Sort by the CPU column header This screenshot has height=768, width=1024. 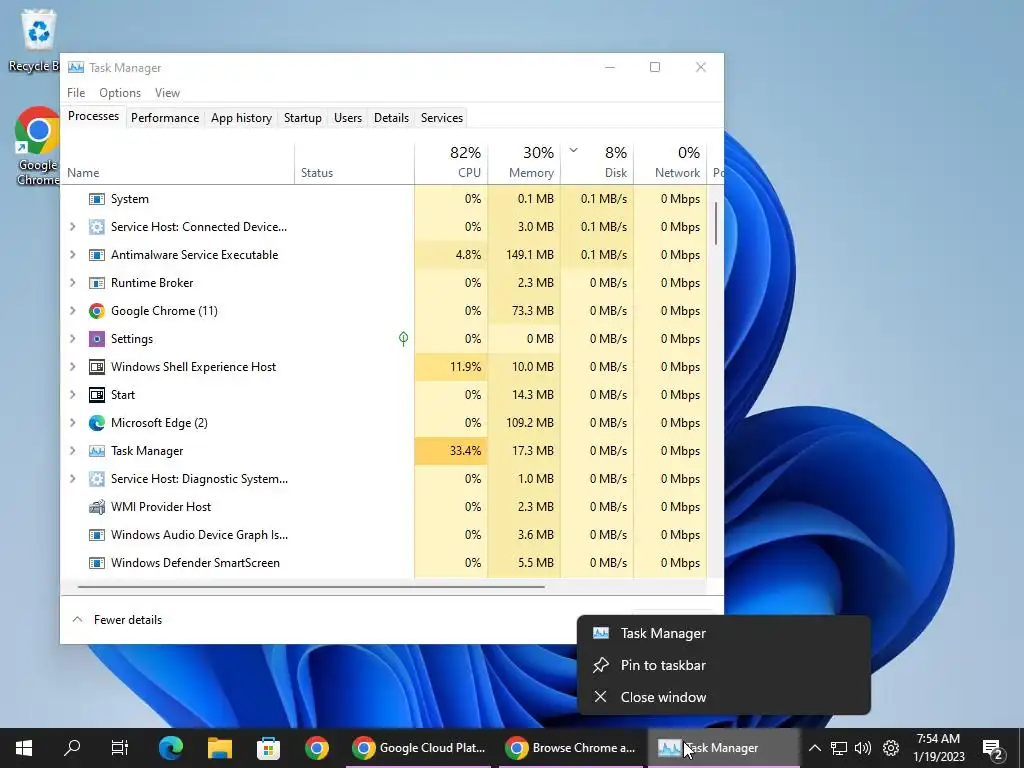[x=451, y=161]
